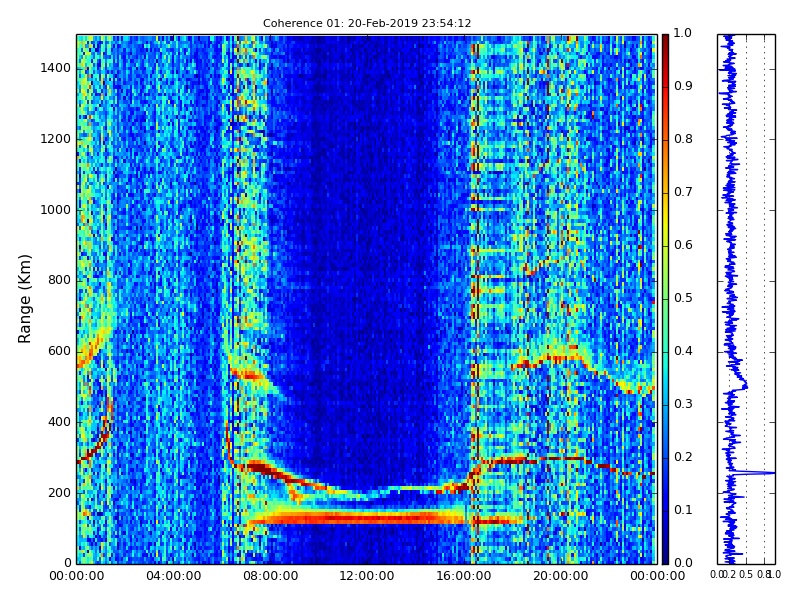Click the 08:00:00 time axis label
The width and height of the screenshot is (800, 600).
tap(270, 577)
